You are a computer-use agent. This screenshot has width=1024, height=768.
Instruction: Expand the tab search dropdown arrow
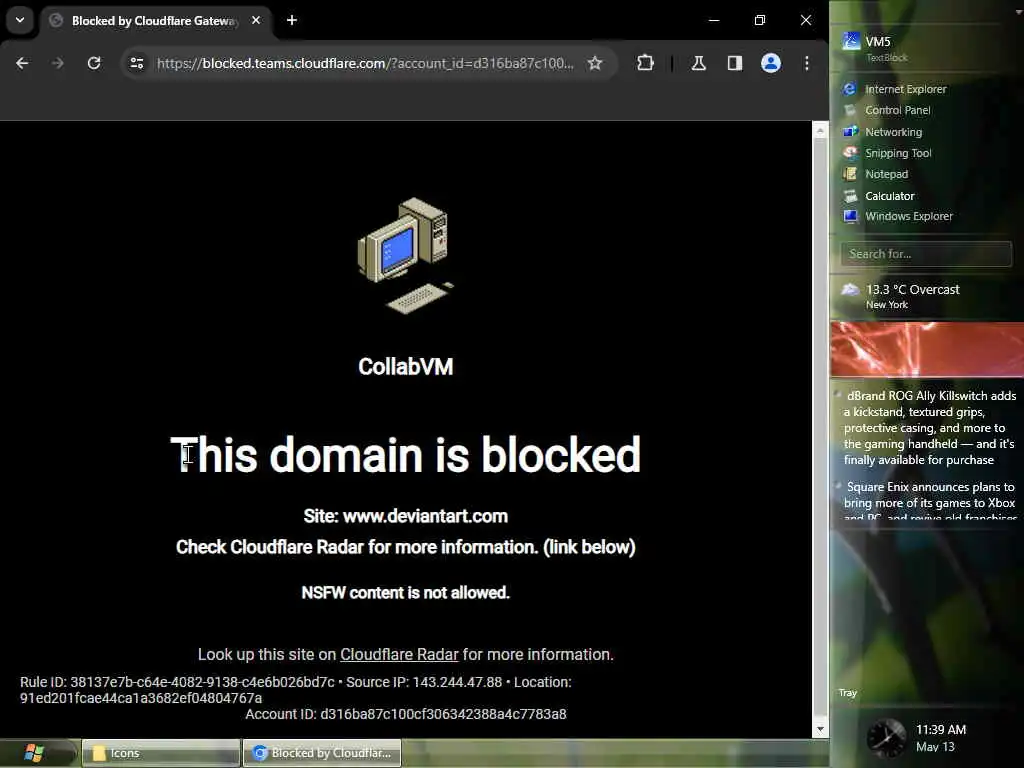(x=20, y=20)
